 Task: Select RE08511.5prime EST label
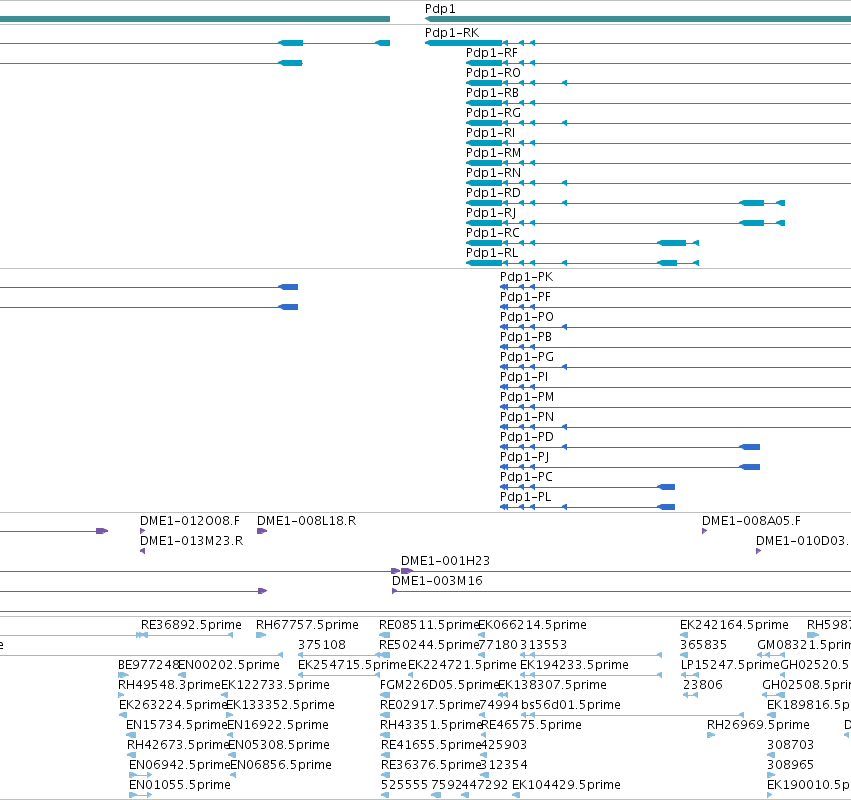[x=429, y=625]
